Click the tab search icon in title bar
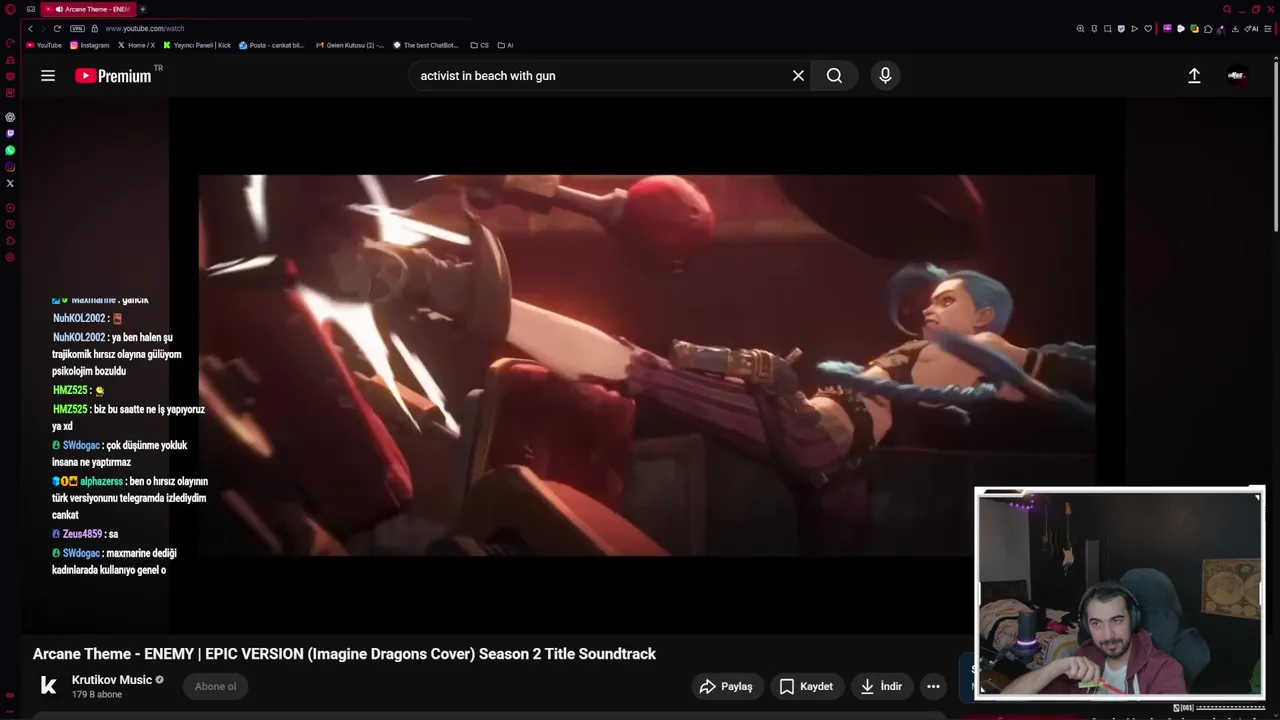Viewport: 1280px width, 720px height. point(1227,9)
